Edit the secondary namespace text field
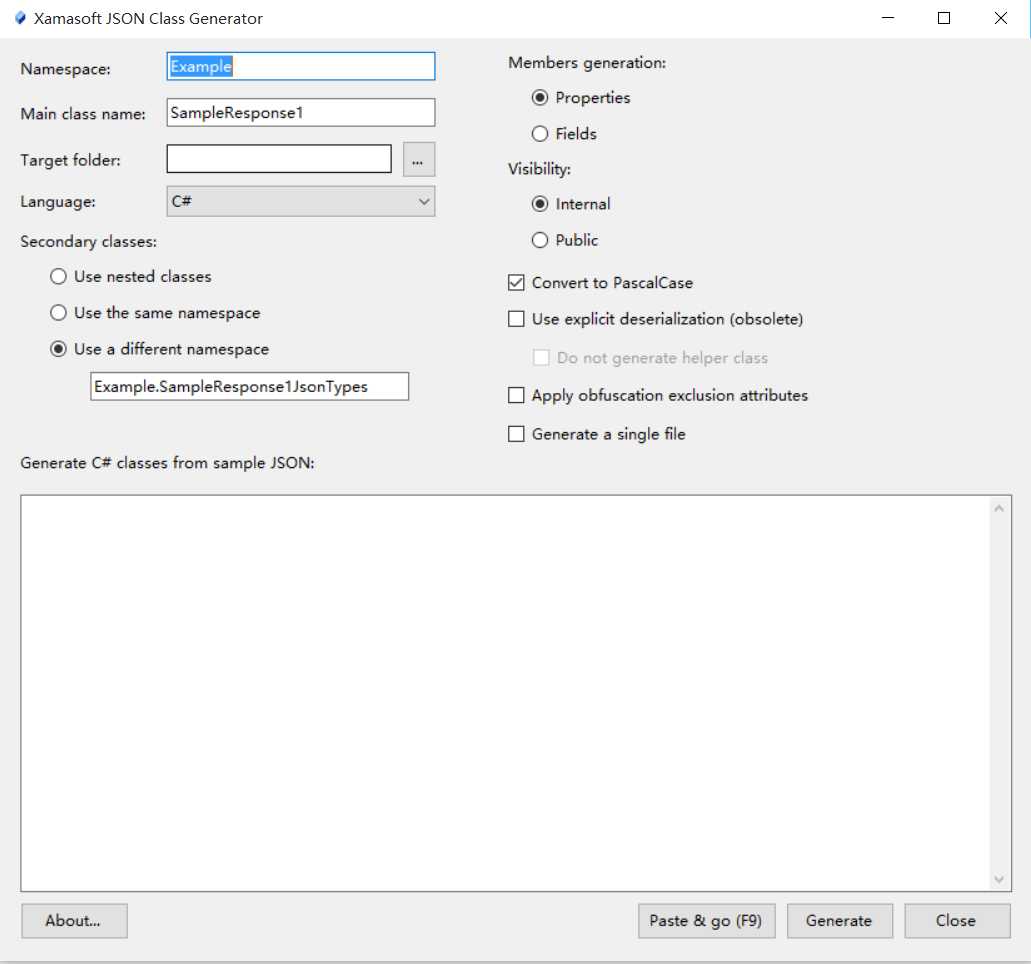Viewport: 1031px width, 964px height. point(249,387)
